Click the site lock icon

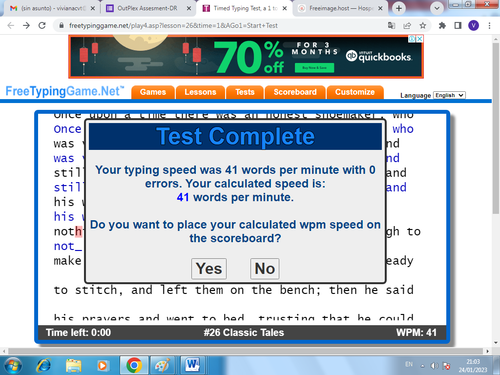tap(61, 26)
